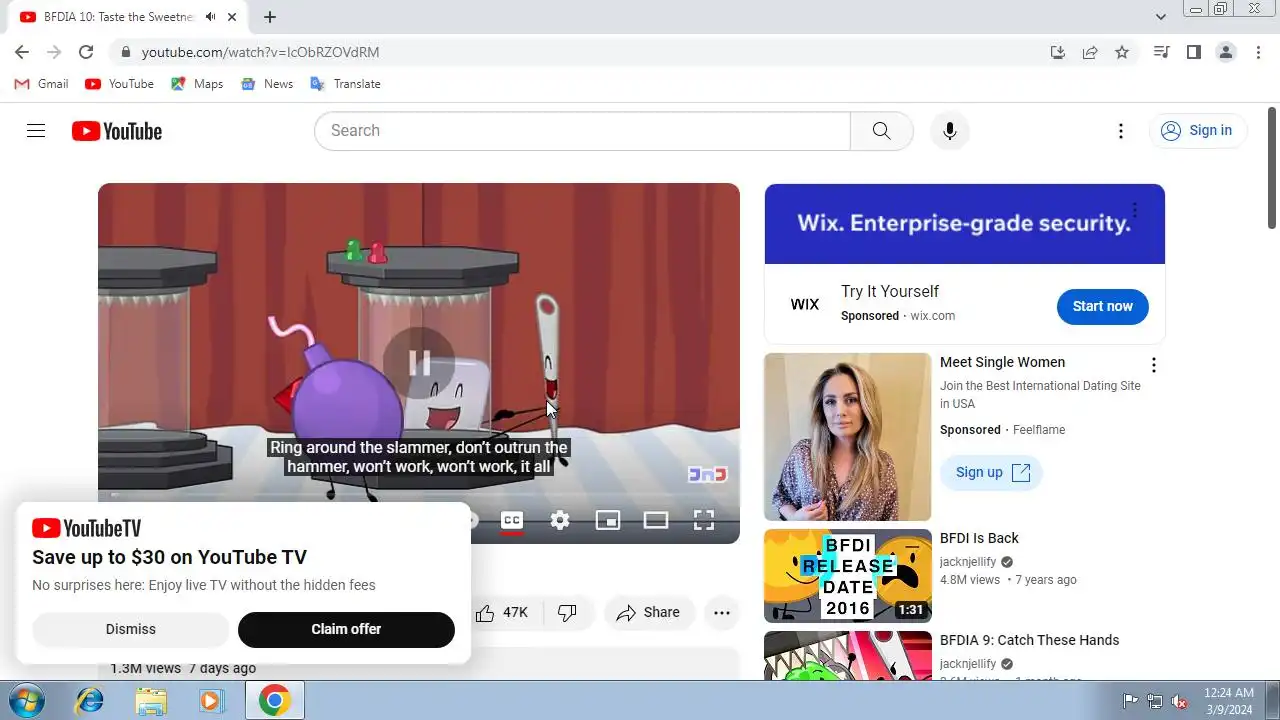Click the search magnifier button
This screenshot has height=720, width=1280.
tap(881, 131)
